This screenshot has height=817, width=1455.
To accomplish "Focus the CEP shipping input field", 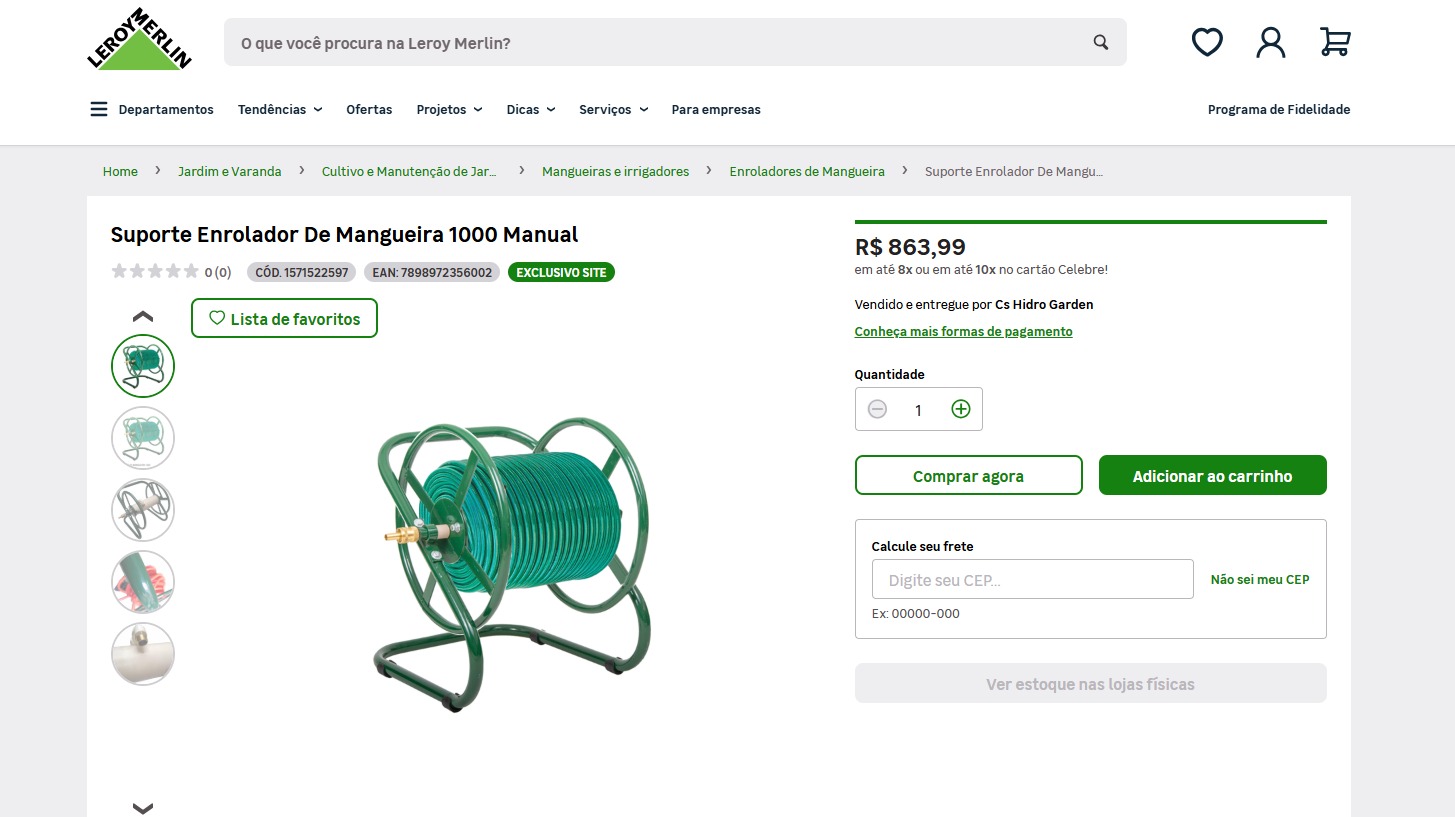I will coord(1033,580).
